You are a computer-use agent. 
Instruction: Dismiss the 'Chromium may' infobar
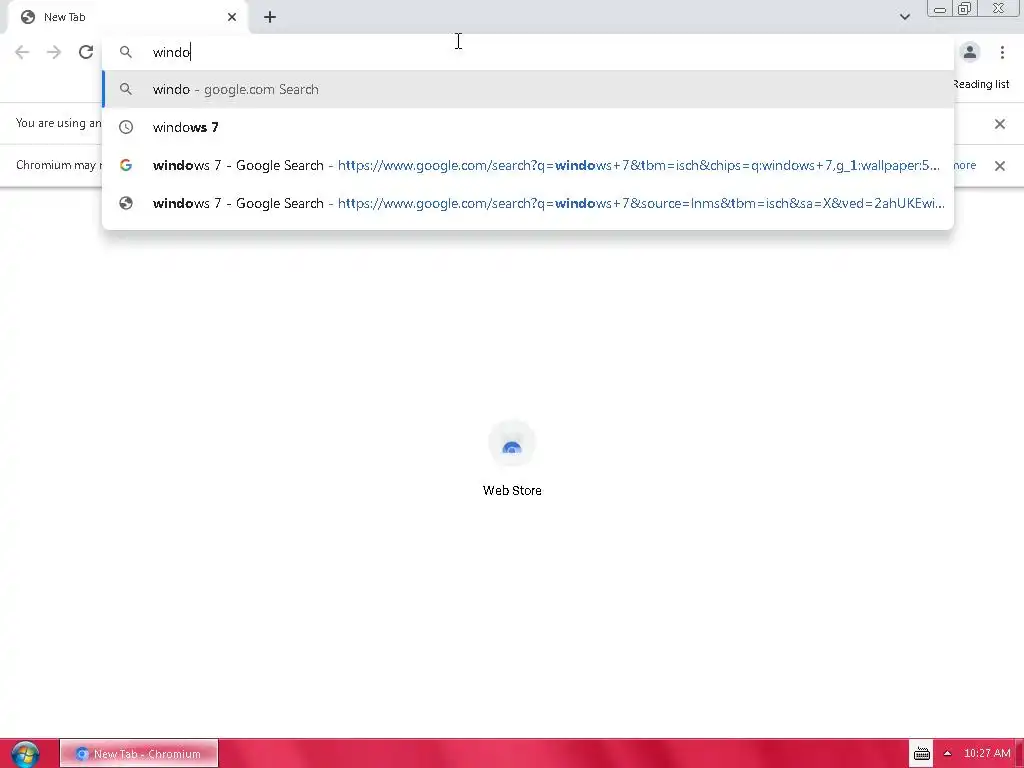coord(999,166)
